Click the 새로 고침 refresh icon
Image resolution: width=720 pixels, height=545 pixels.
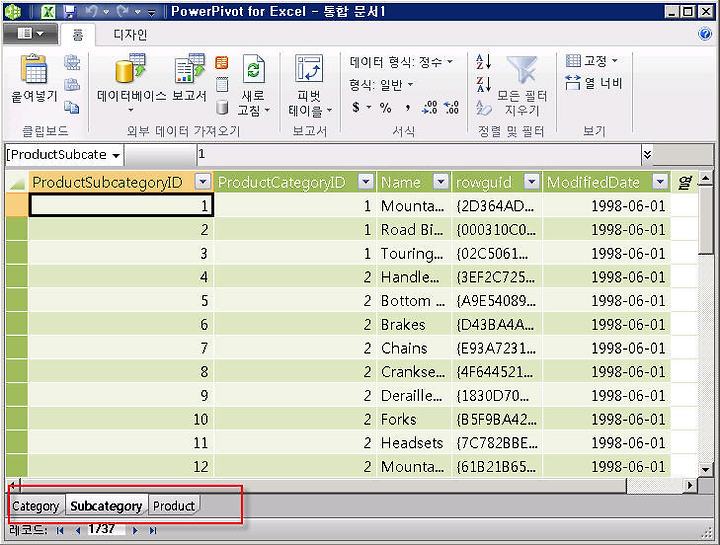253,68
